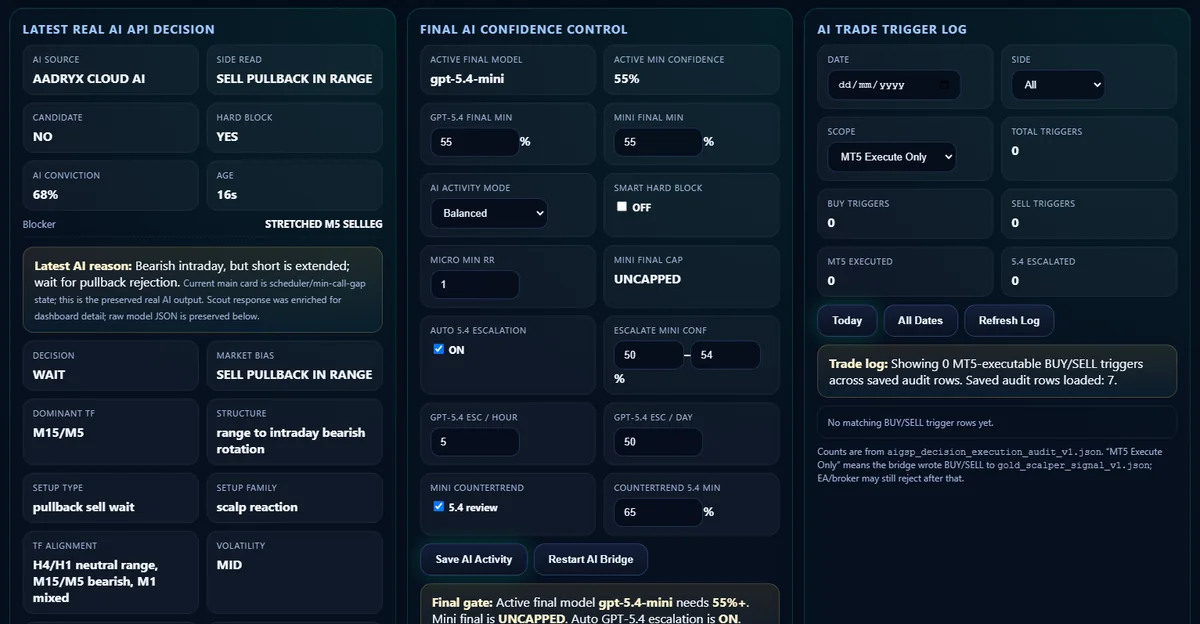Viewport: 1200px width, 624px height.
Task: Click the MT5 Executed count
Action: tap(831, 281)
